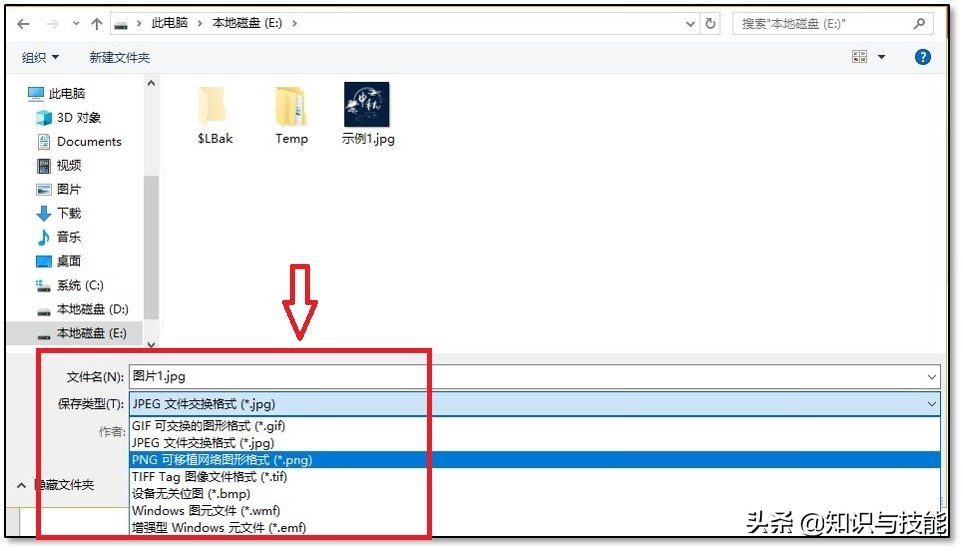Click the sidebar vertical scrollbar thumb
This screenshot has width=963, height=551.
[x=151, y=247]
